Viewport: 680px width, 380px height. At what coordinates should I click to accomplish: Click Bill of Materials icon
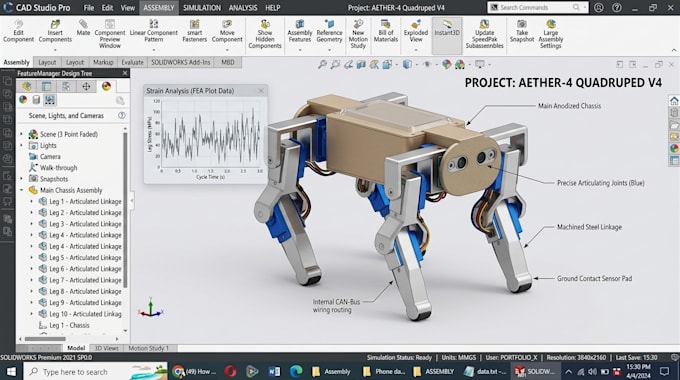(385, 31)
